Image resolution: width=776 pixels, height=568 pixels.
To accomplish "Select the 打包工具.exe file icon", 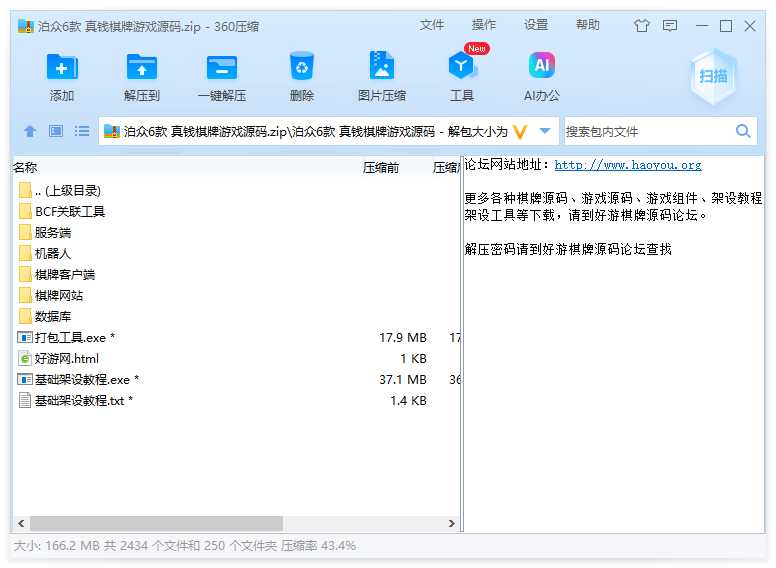I will [25, 337].
